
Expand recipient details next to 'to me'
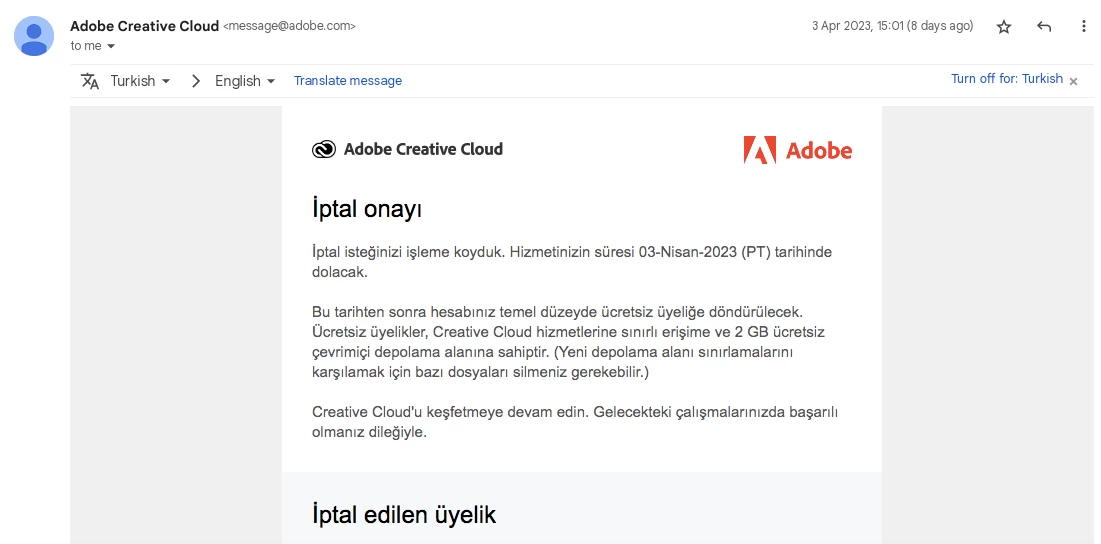click(x=110, y=46)
